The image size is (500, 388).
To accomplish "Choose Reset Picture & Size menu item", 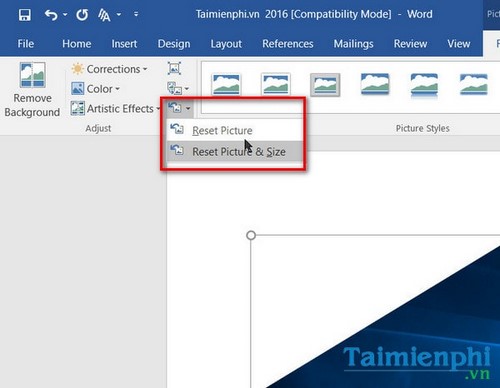I will 235,151.
